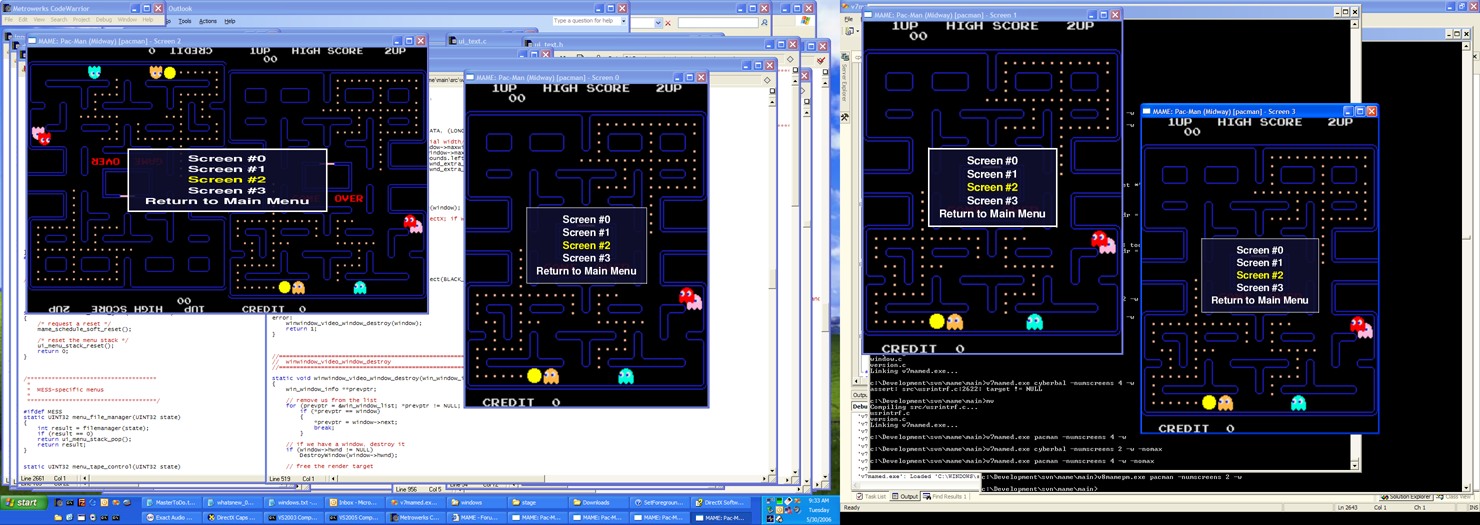
Task: Open MAME Forum taskbar item
Action: [476, 518]
